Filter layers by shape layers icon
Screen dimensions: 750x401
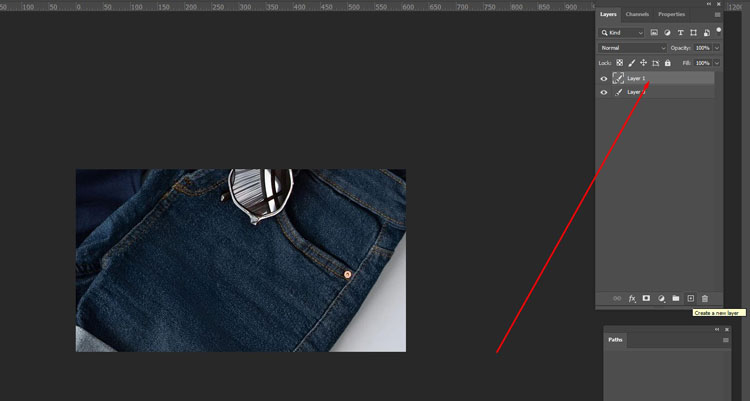(693, 33)
